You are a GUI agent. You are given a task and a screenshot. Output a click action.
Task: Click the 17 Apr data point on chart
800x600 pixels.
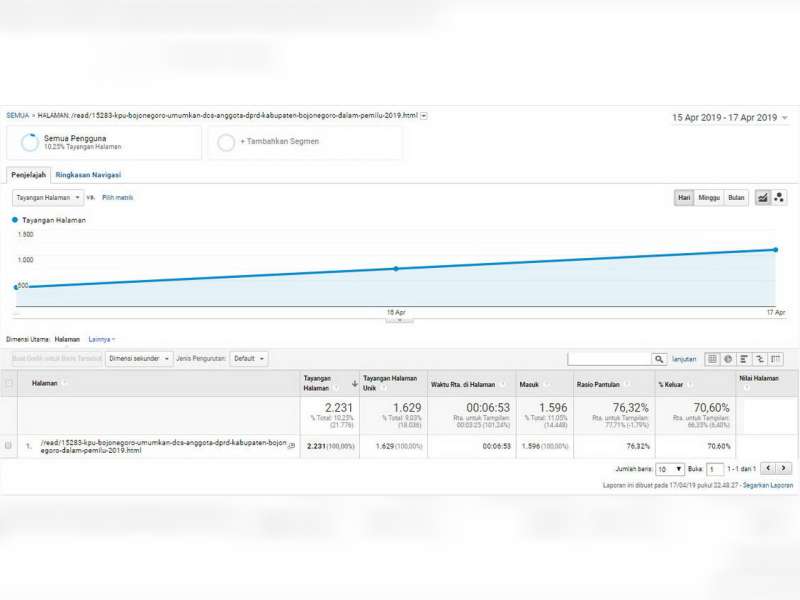tap(775, 250)
